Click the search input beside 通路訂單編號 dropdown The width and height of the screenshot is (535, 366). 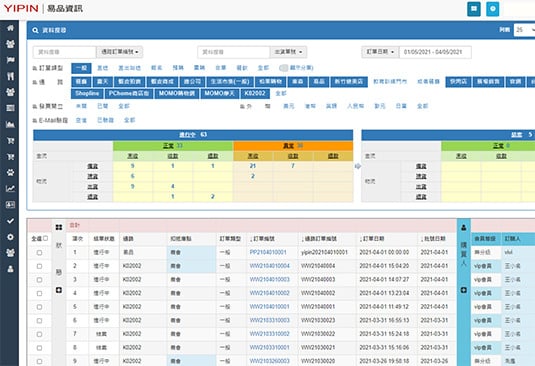tap(65, 52)
